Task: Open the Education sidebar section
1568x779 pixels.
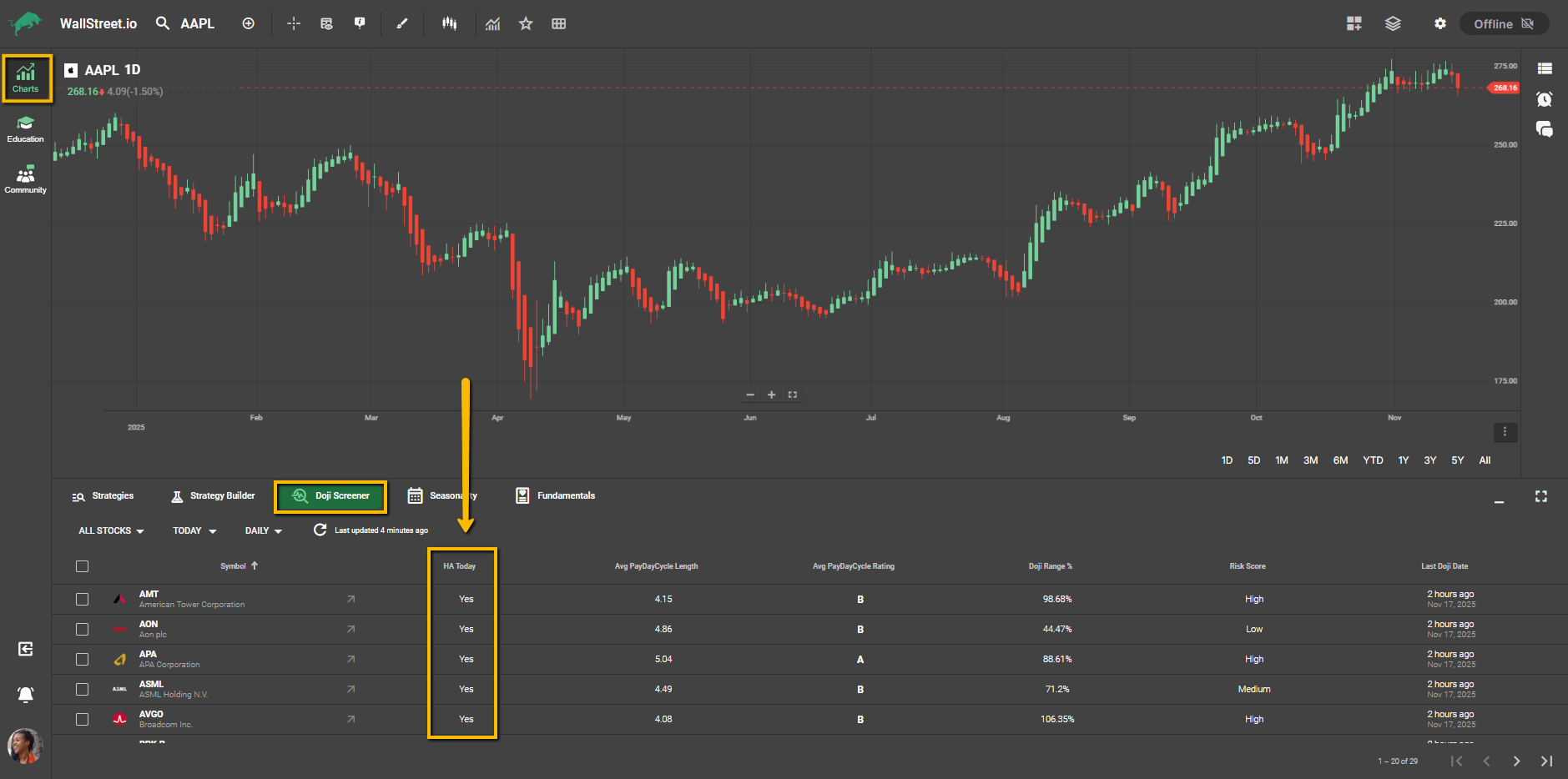Action: tap(25, 128)
